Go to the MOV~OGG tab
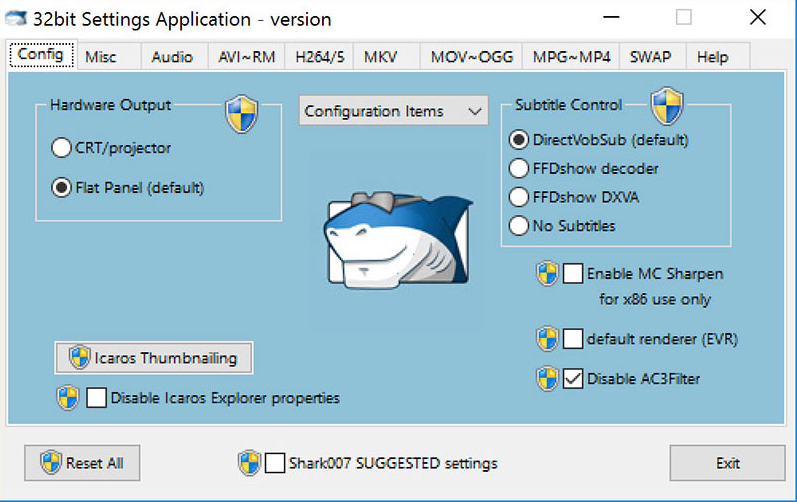797x502 pixels. [x=472, y=57]
